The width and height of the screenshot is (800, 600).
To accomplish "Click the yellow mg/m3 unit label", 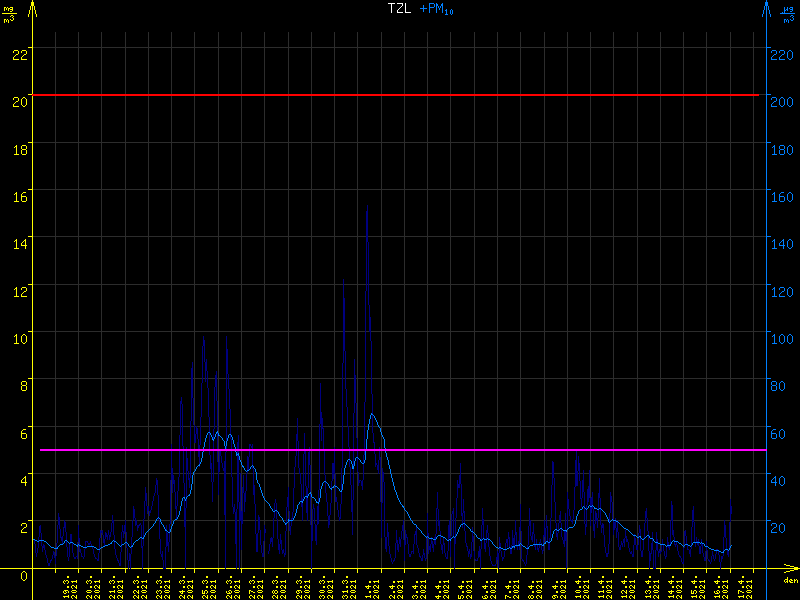I will pos(10,13).
